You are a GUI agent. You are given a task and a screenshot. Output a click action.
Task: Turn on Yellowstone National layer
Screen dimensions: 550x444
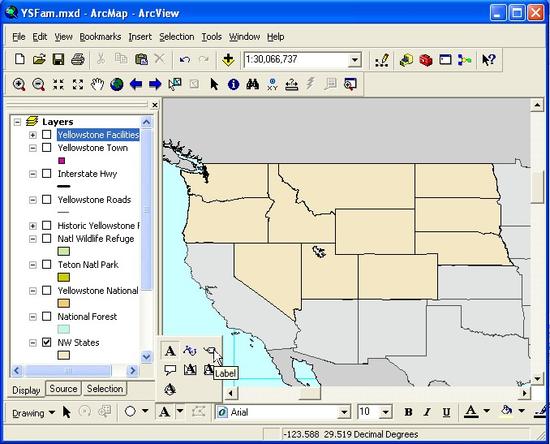[x=47, y=290]
